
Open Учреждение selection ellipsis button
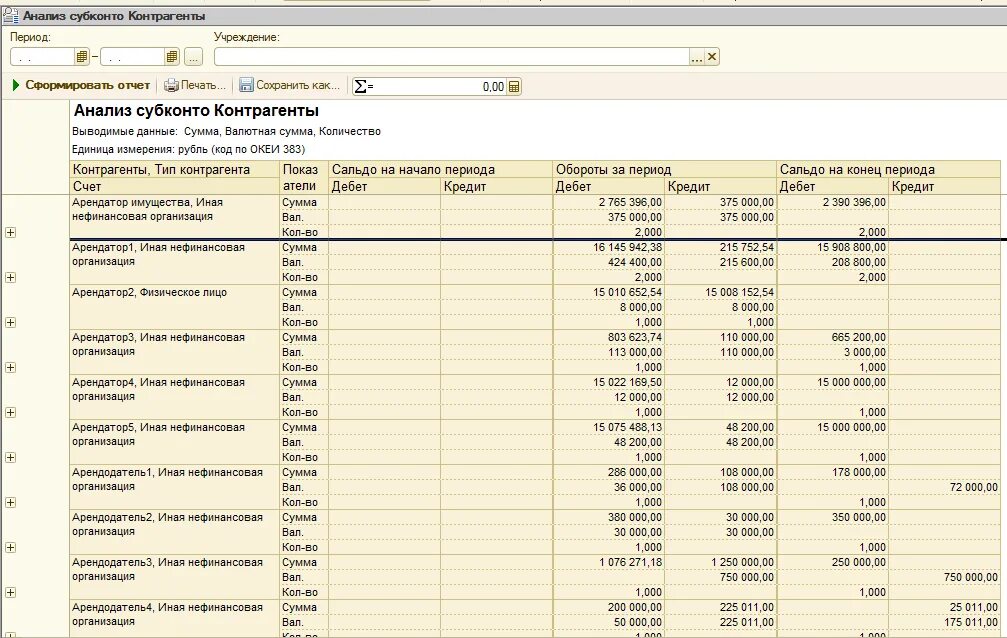(697, 57)
